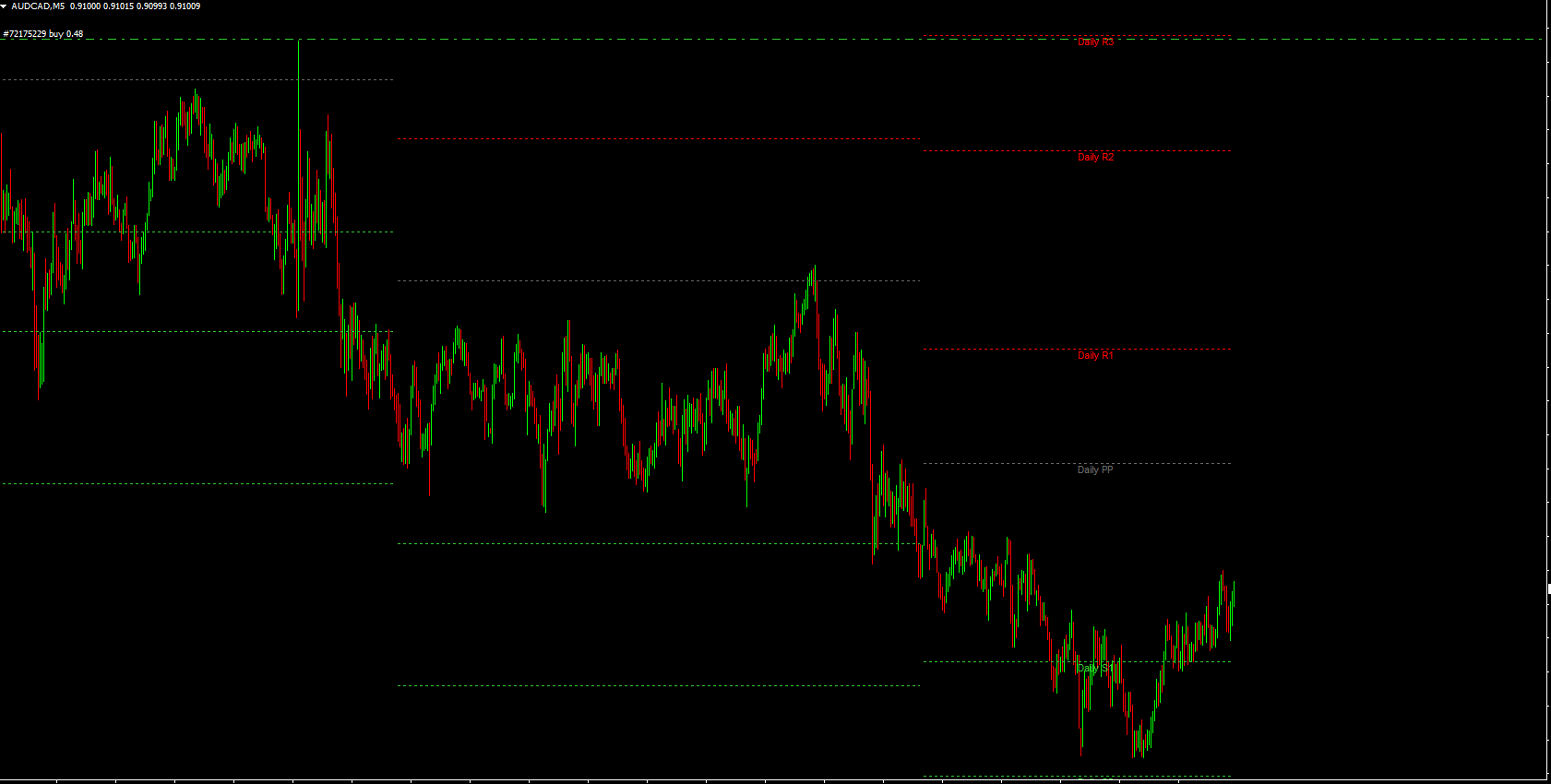Viewport: 1551px width, 784px height.
Task: Click the AUDCAD,M5 symbol title text
Action: 38,6
